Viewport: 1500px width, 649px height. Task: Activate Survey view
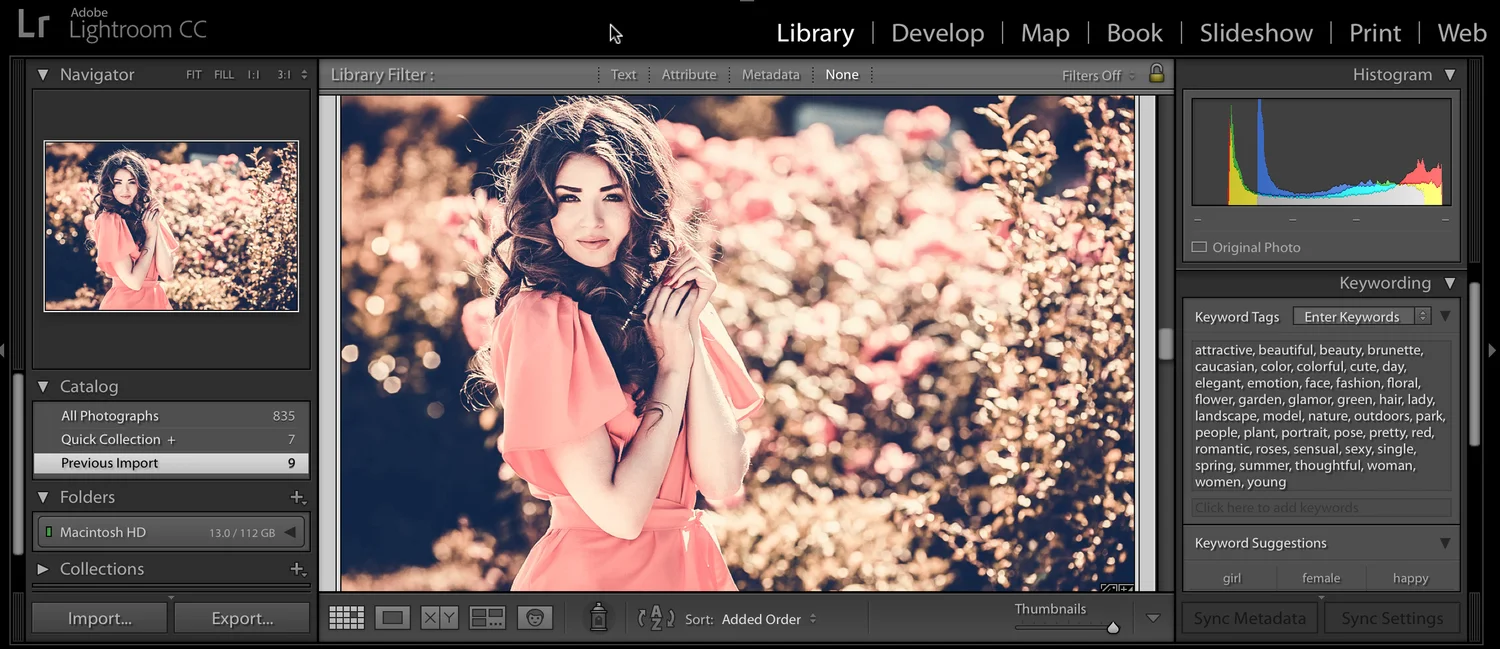(486, 617)
